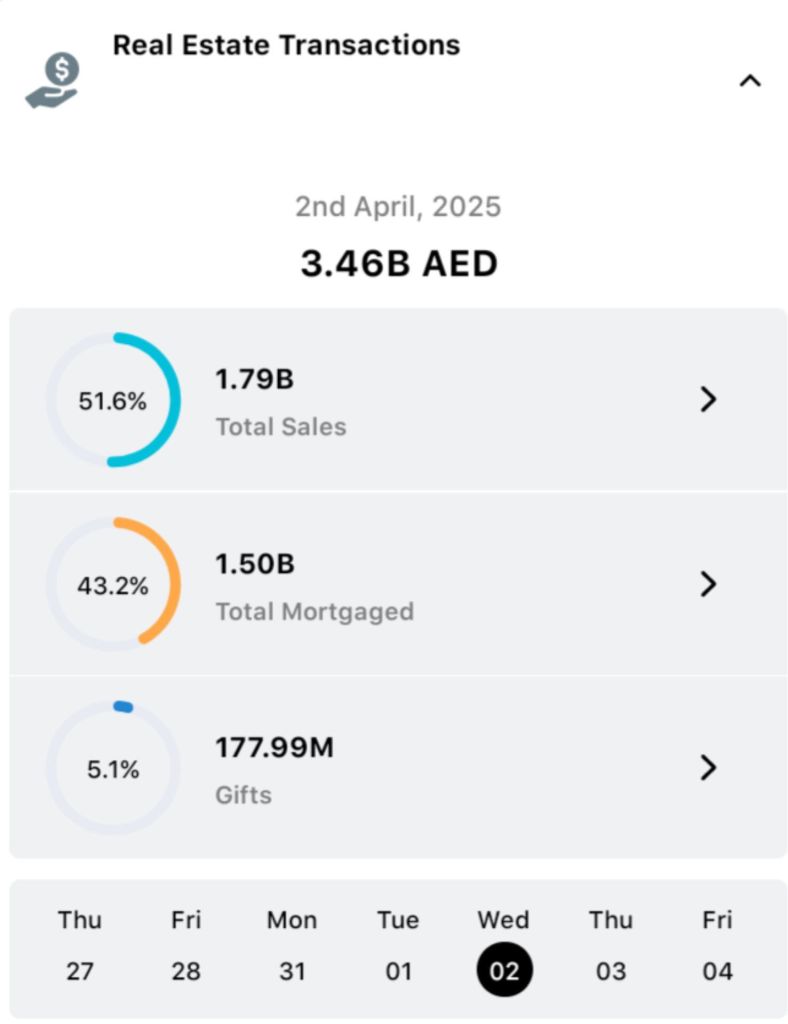Select Thursday 27 in date strip
Viewport: 788px width, 1024px height.
click(x=80, y=946)
